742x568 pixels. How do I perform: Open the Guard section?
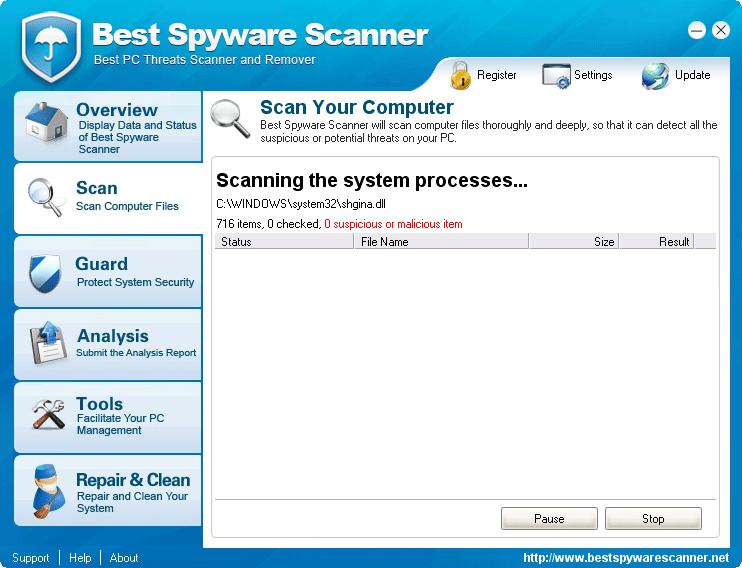coord(108,272)
